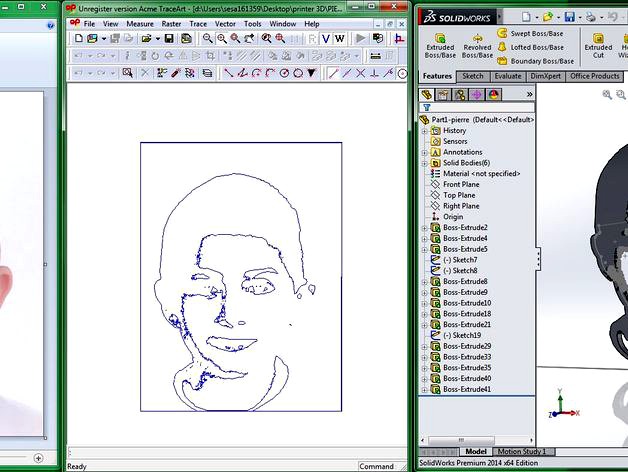Switch to the Motion Study 1 tab
Screen dimensions: 628x472
tap(522, 452)
